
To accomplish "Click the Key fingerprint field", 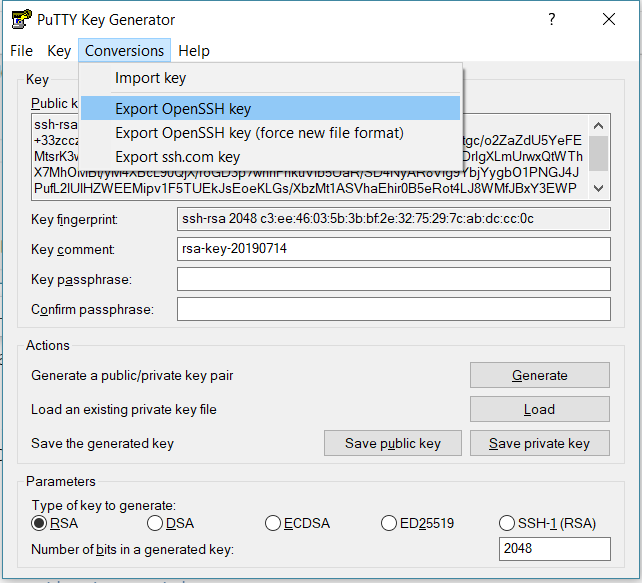I will (x=393, y=219).
